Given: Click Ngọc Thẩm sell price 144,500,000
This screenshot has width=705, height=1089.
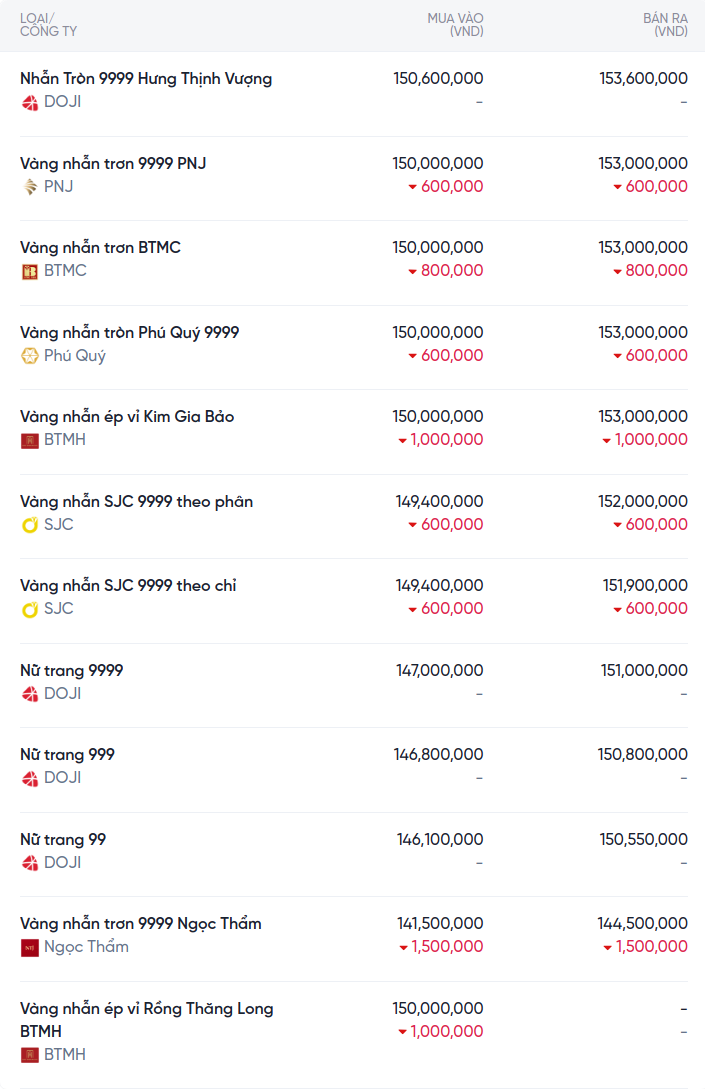Looking at the screenshot, I should point(643,923).
